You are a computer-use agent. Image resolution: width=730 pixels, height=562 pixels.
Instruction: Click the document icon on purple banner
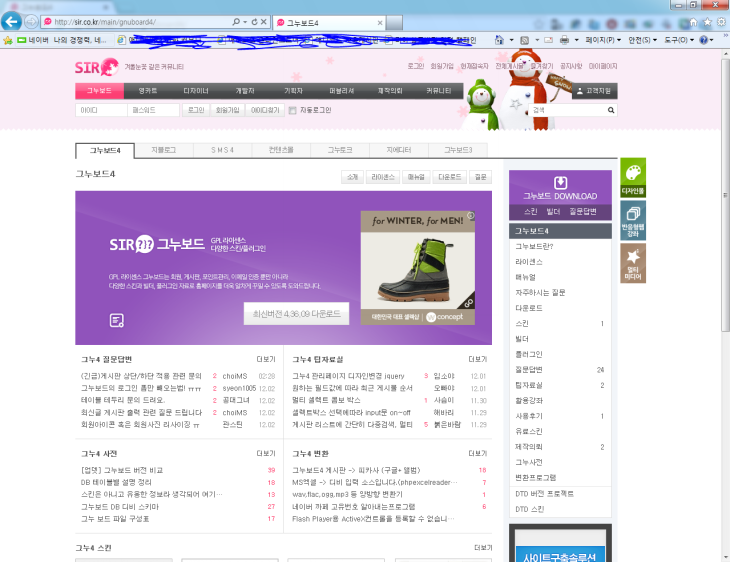pyautogui.click(x=116, y=320)
